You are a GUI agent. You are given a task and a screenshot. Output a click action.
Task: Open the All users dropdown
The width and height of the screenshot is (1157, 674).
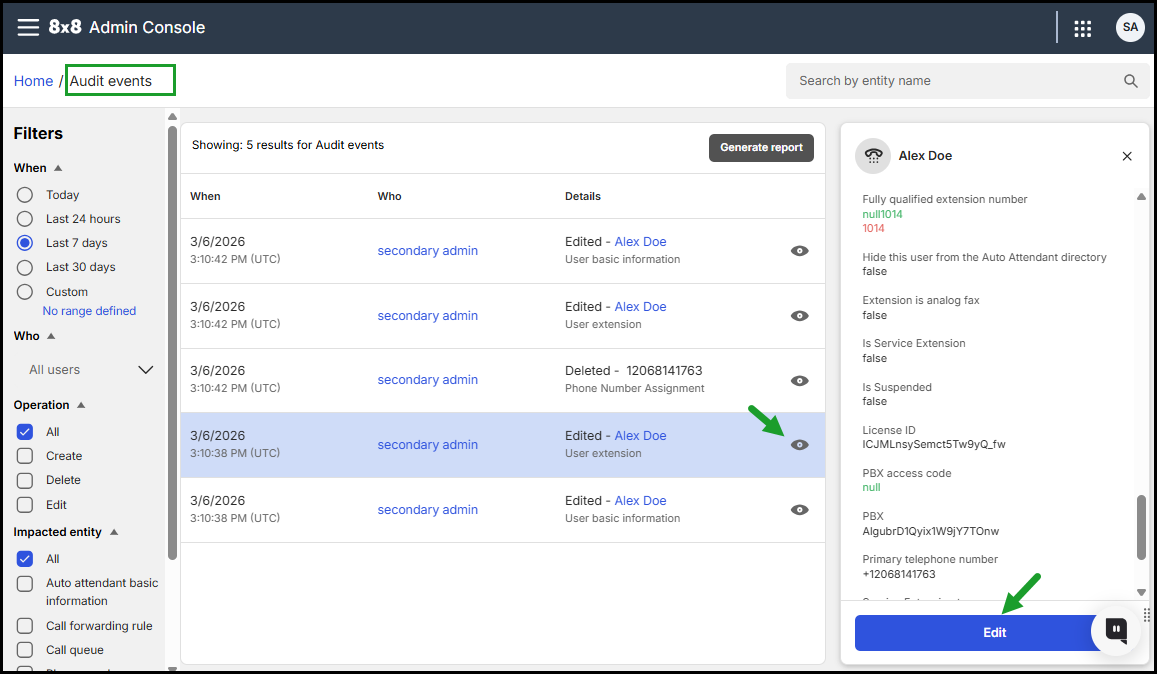click(x=90, y=370)
